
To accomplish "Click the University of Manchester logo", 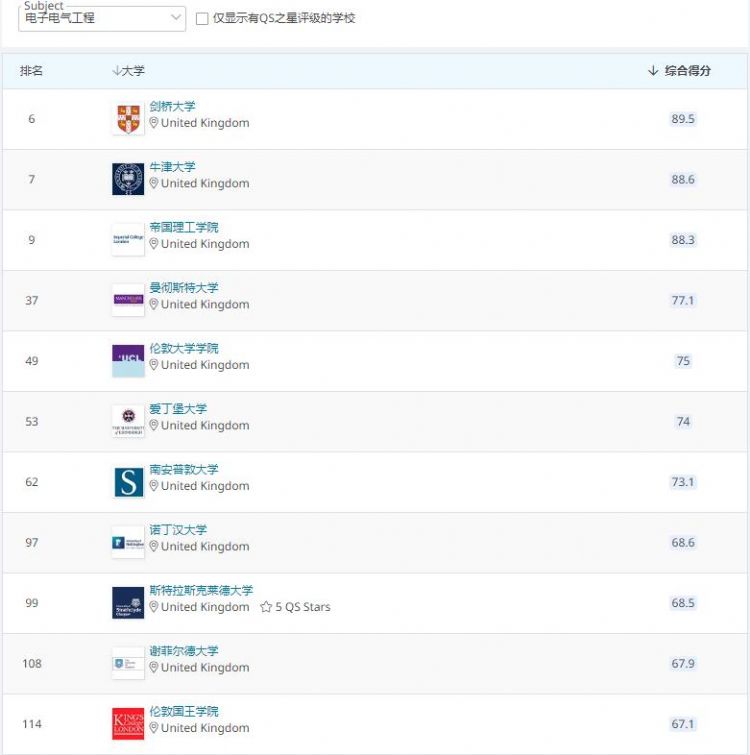I will (128, 300).
